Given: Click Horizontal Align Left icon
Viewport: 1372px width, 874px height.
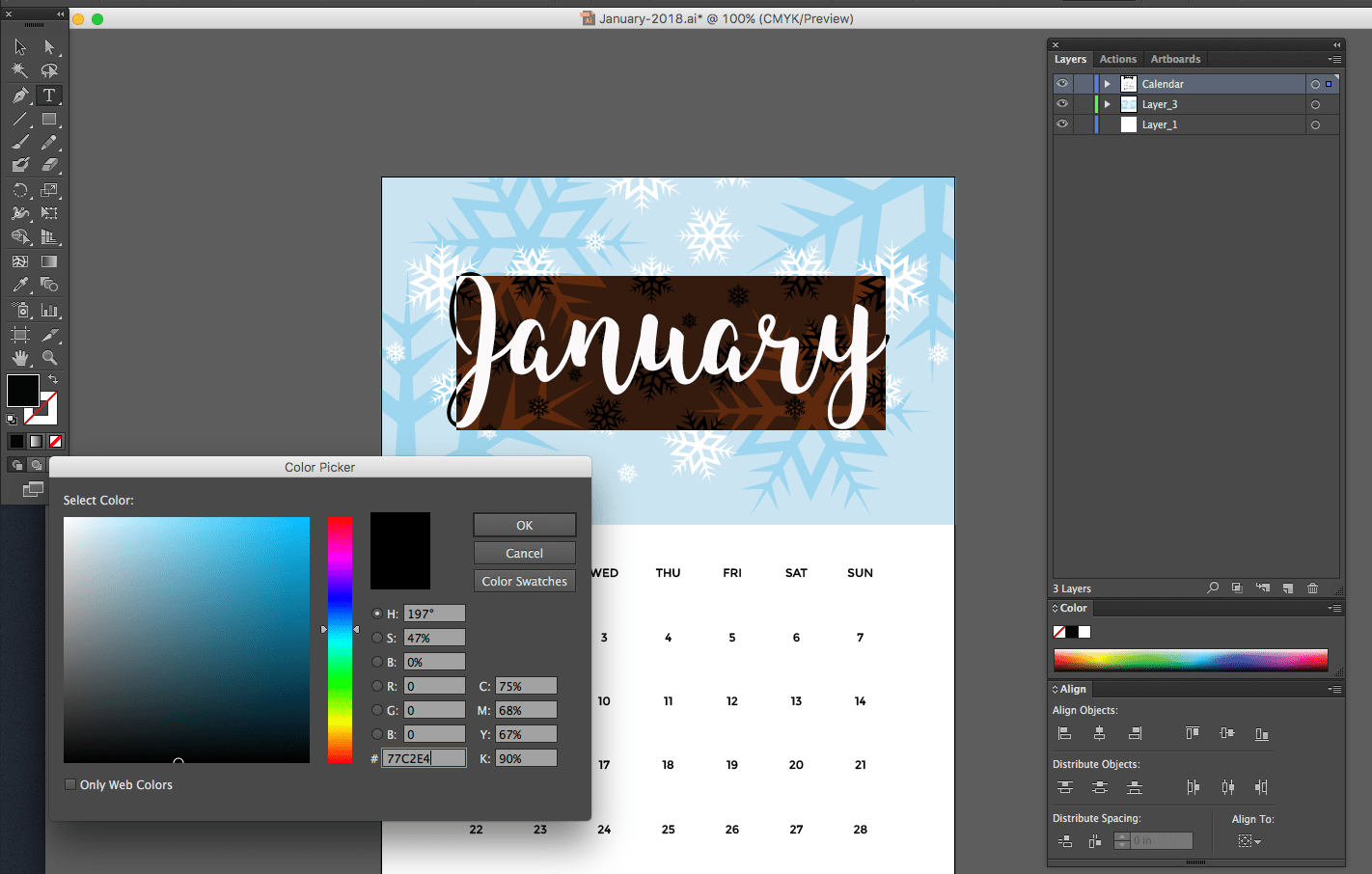Looking at the screenshot, I should [1064, 733].
